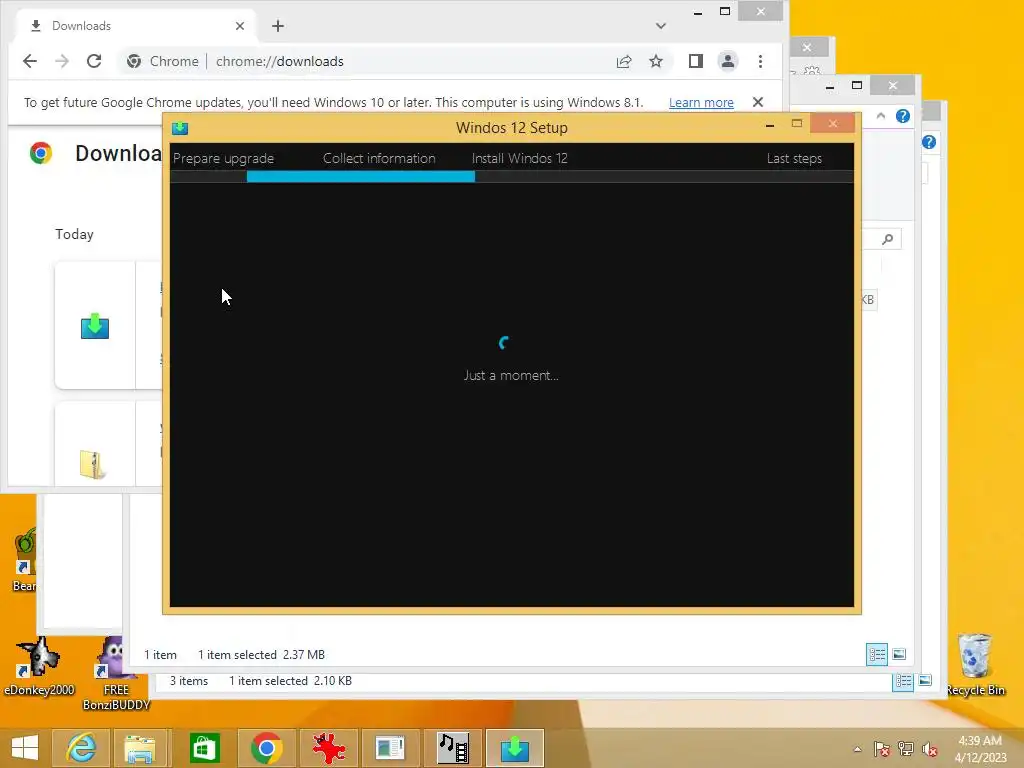Viewport: 1024px width, 768px height.
Task: Launch Internet Explorer from taskbar
Action: 81,748
